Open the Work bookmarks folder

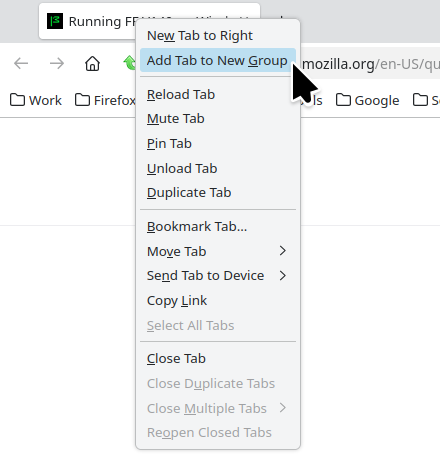coord(36,100)
